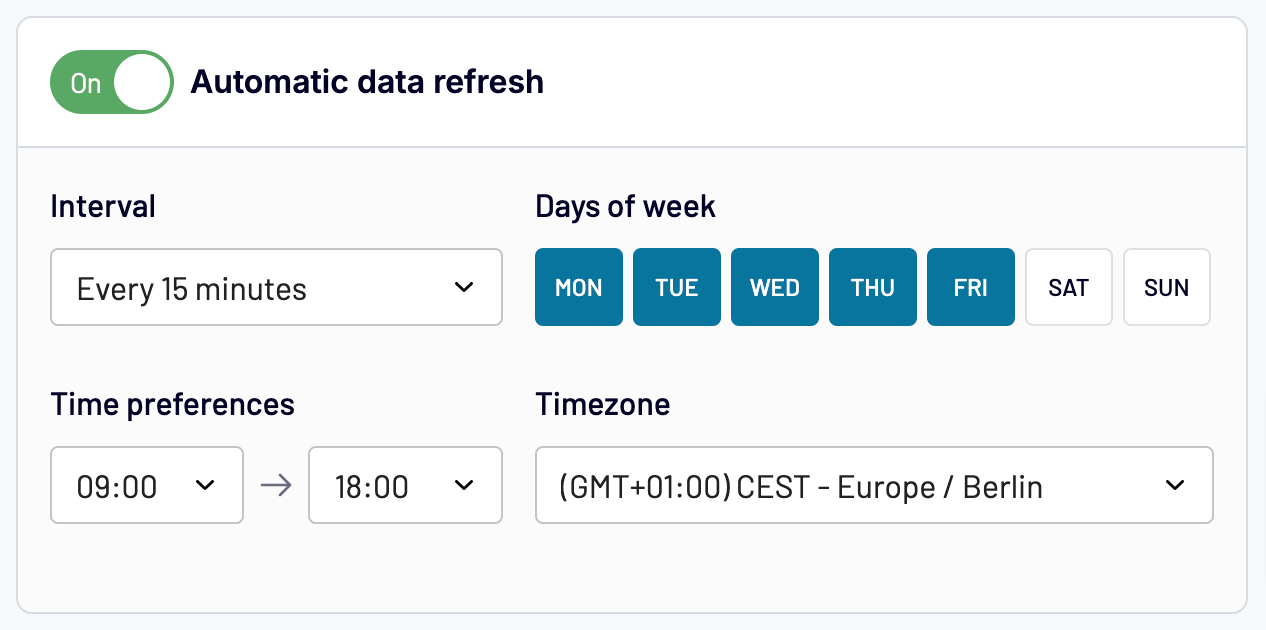Toggle off the TUE day button
1266x630 pixels.
point(676,287)
